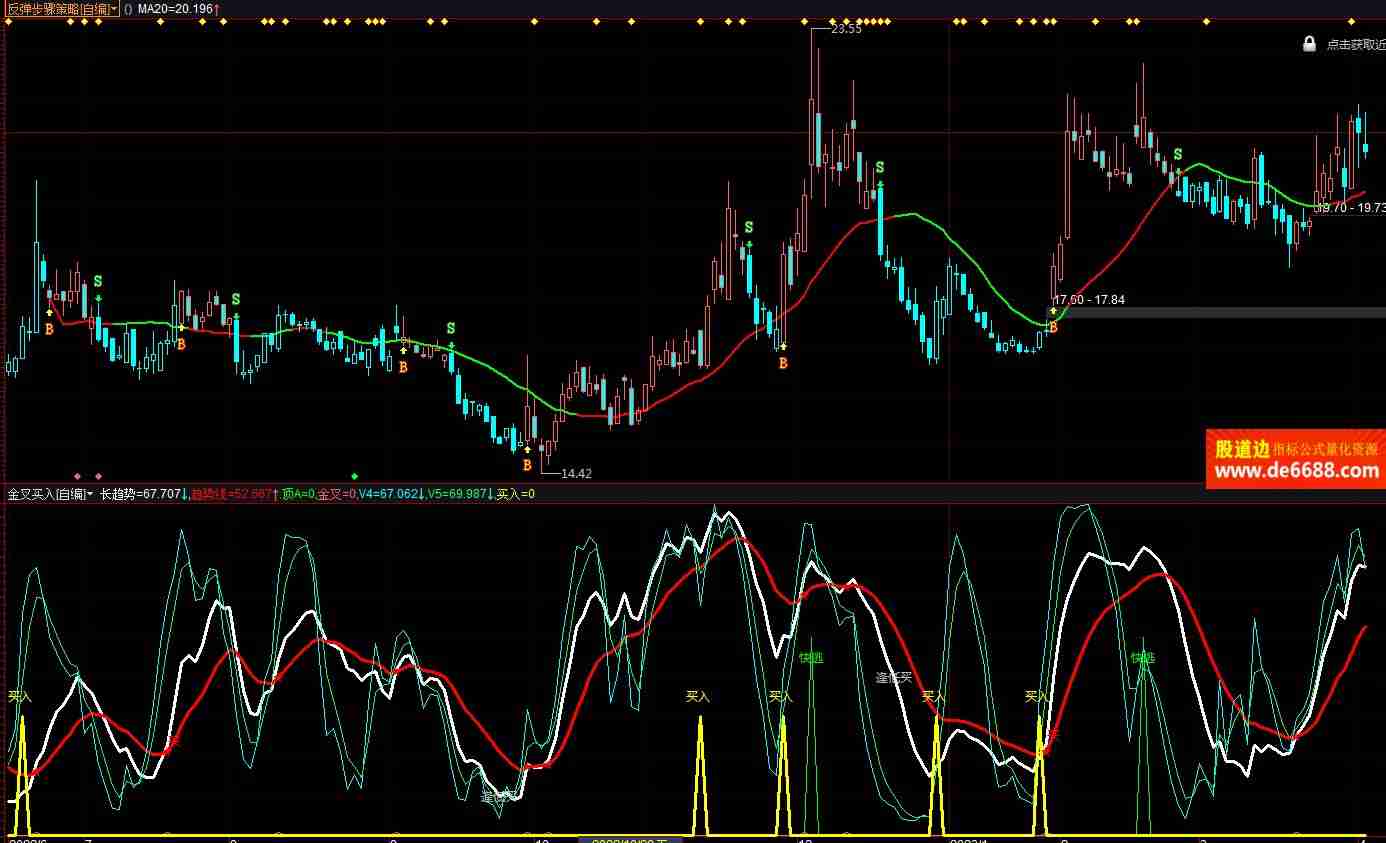1386x843 pixels.
Task: Click the 23.55 high price label
Action: pos(846,29)
